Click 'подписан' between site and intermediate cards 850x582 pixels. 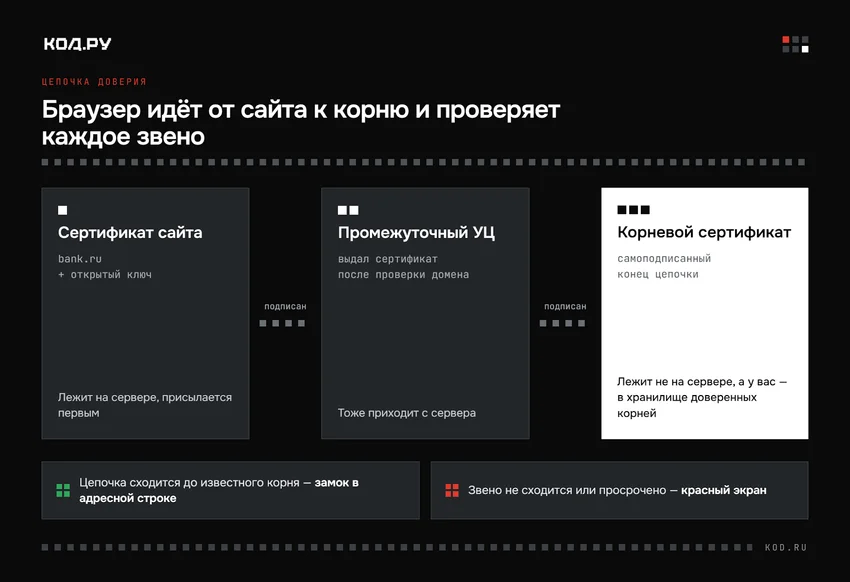pyautogui.click(x=285, y=306)
